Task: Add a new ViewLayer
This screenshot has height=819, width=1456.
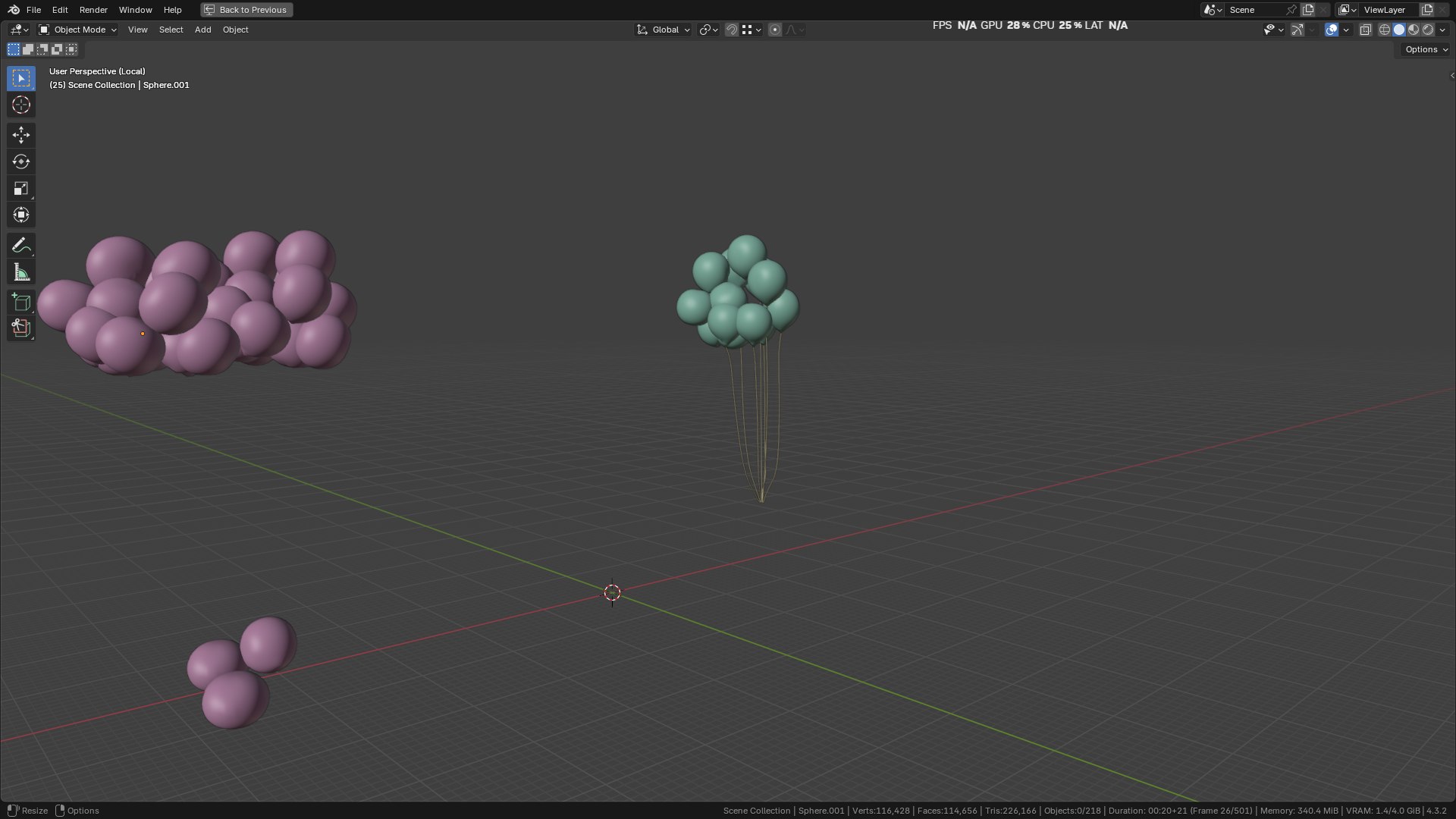Action: tap(1426, 10)
